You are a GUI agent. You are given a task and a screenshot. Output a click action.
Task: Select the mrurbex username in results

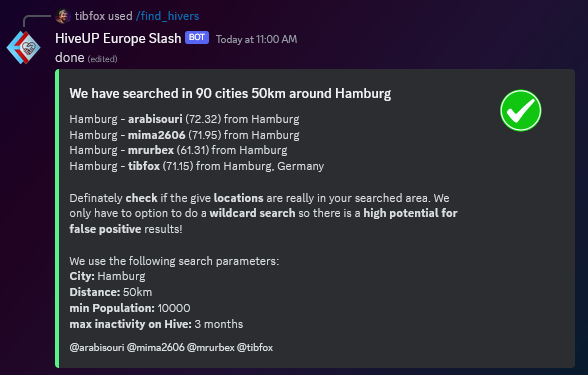151,150
